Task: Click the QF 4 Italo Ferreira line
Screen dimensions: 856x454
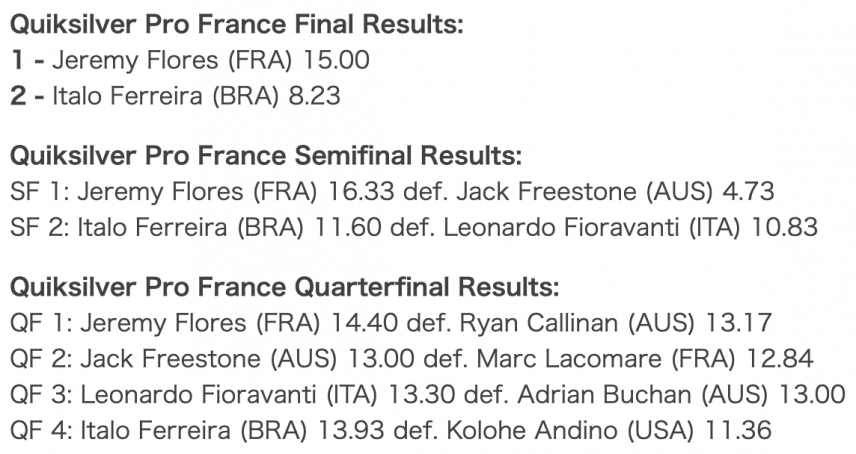Action: (391, 431)
